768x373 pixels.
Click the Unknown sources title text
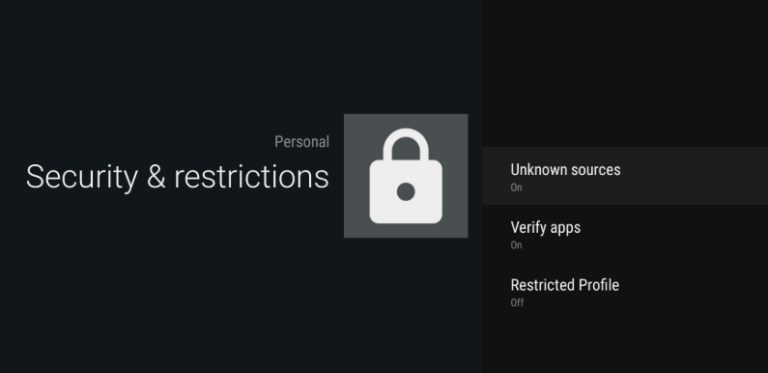coord(565,170)
